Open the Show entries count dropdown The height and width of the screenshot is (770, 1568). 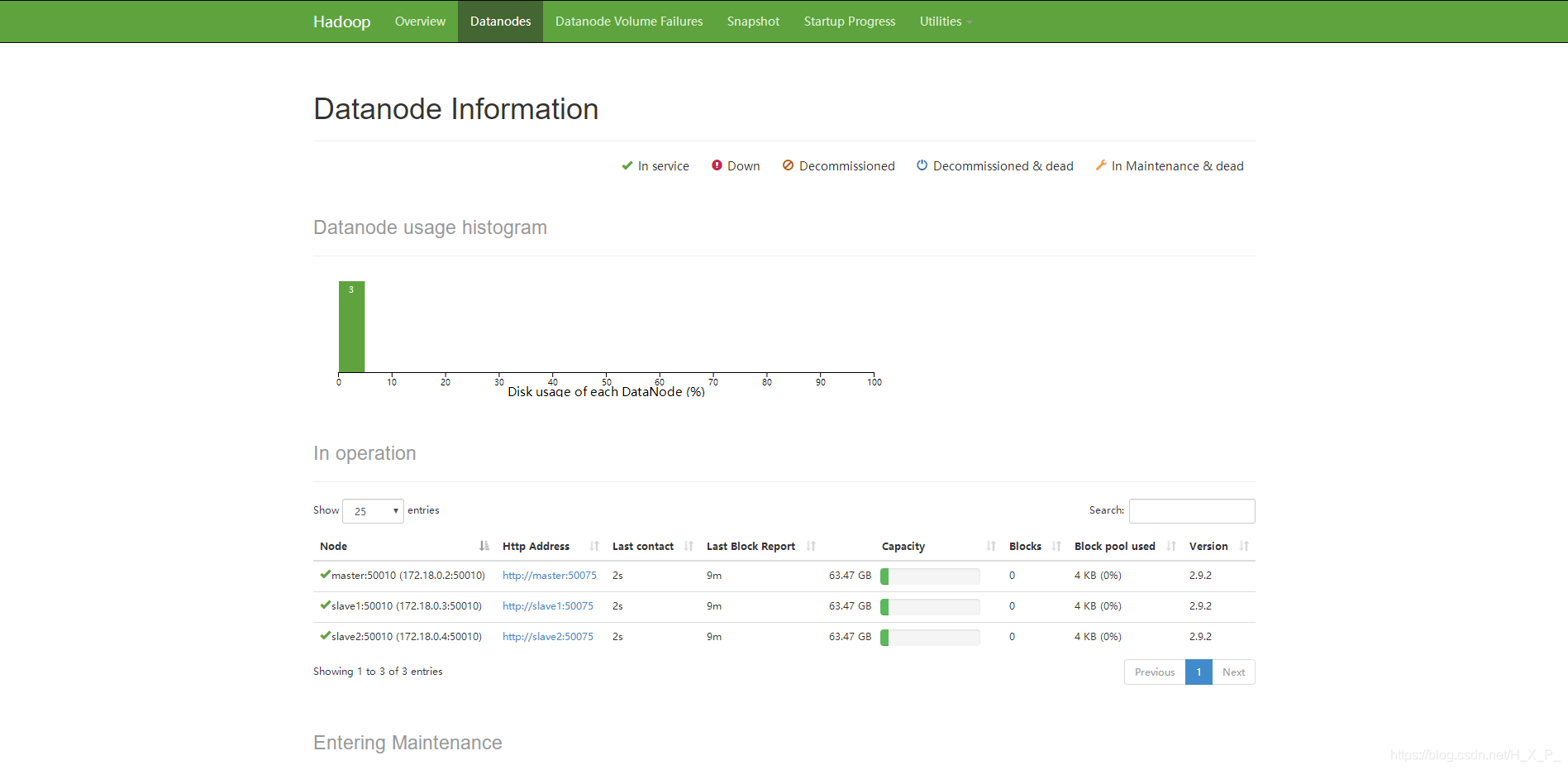point(373,511)
